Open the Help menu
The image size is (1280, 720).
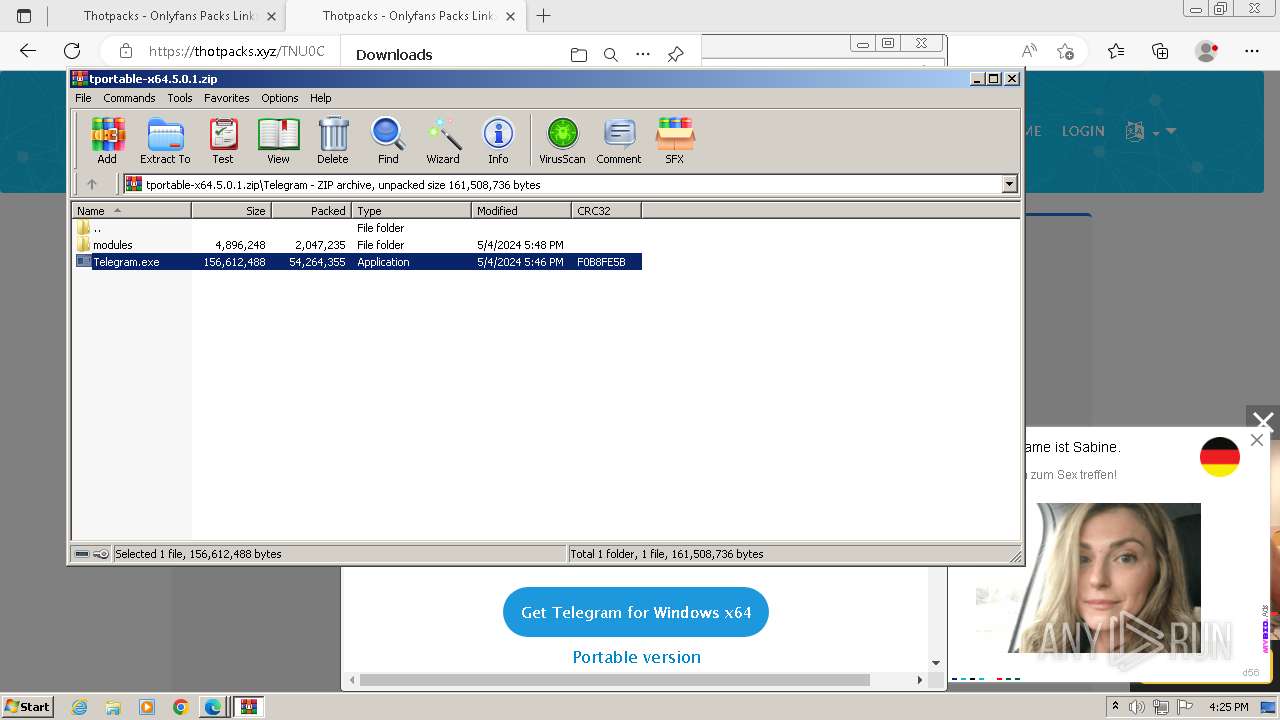[320, 98]
